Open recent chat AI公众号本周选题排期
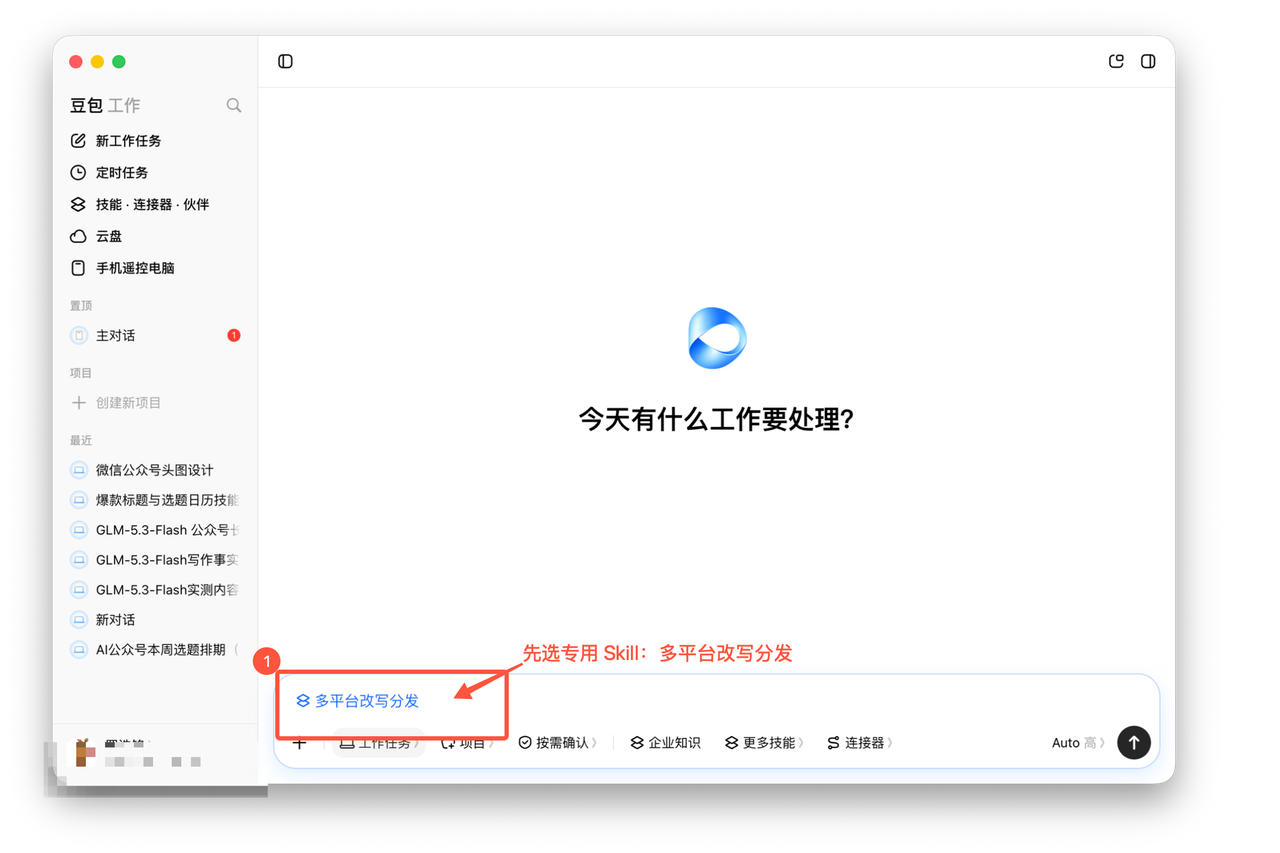Image resolution: width=1280 pixels, height=853 pixels. point(155,650)
